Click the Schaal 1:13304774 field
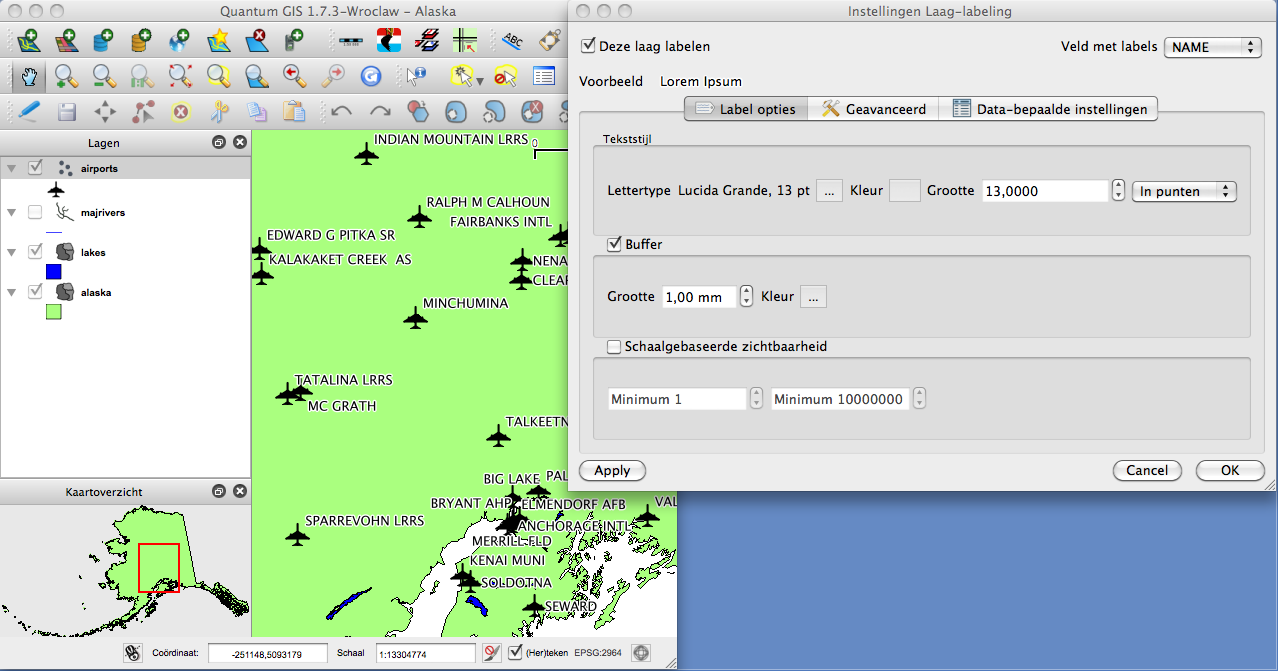The width and height of the screenshot is (1278, 671). click(426, 653)
